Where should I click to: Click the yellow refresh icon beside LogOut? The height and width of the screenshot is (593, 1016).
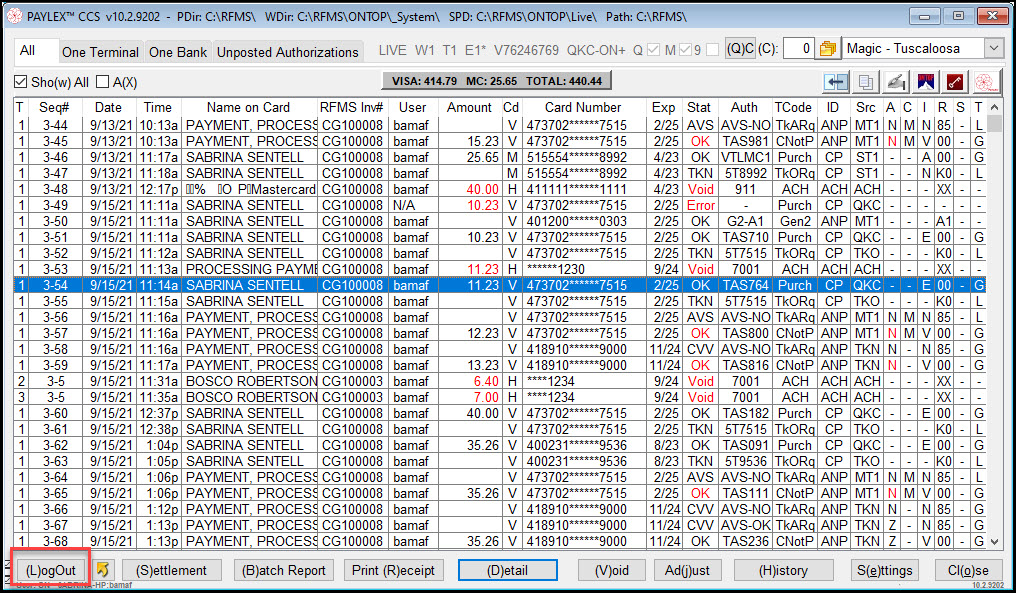[x=102, y=569]
